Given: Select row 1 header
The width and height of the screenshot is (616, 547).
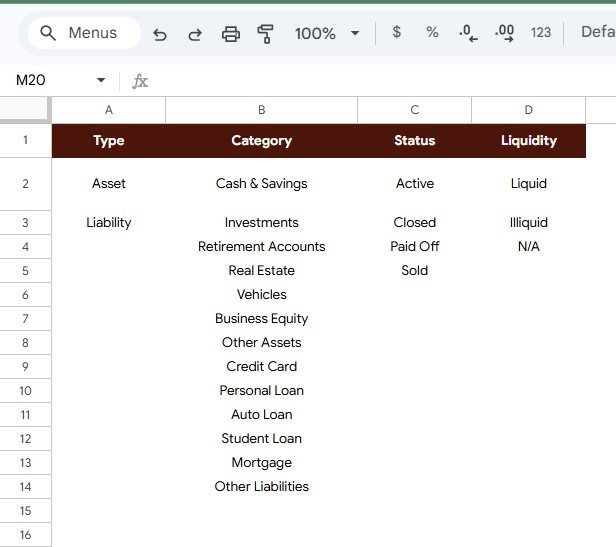Looking at the screenshot, I should click(25, 140).
